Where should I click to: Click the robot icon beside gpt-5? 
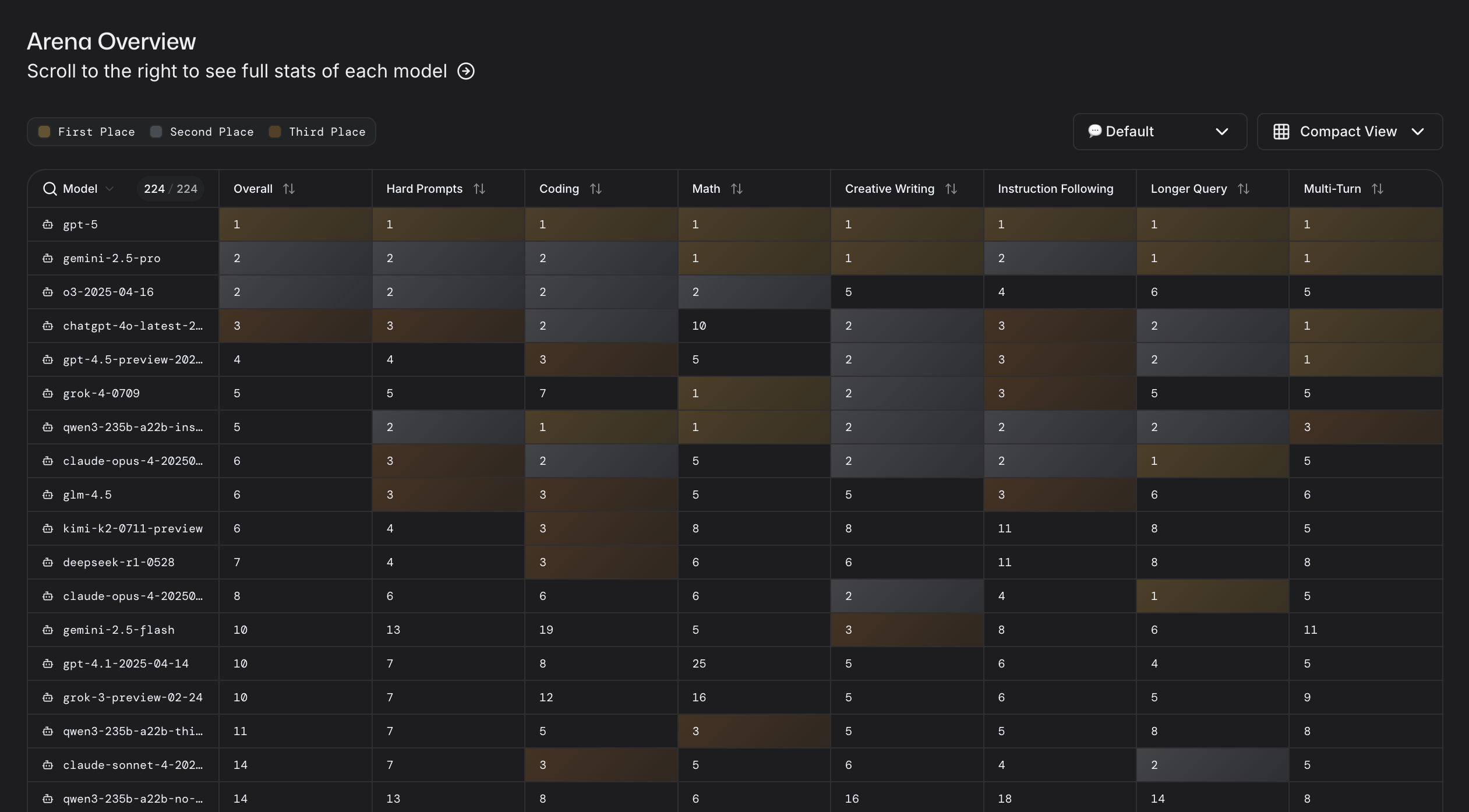(48, 224)
